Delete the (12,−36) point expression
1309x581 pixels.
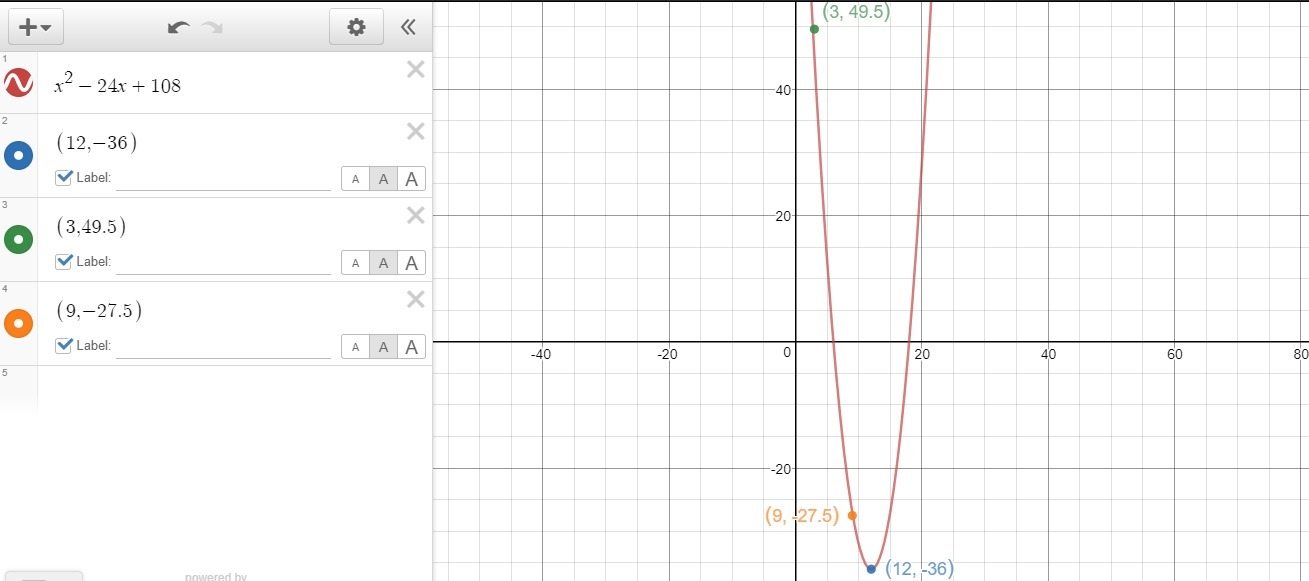pos(416,131)
